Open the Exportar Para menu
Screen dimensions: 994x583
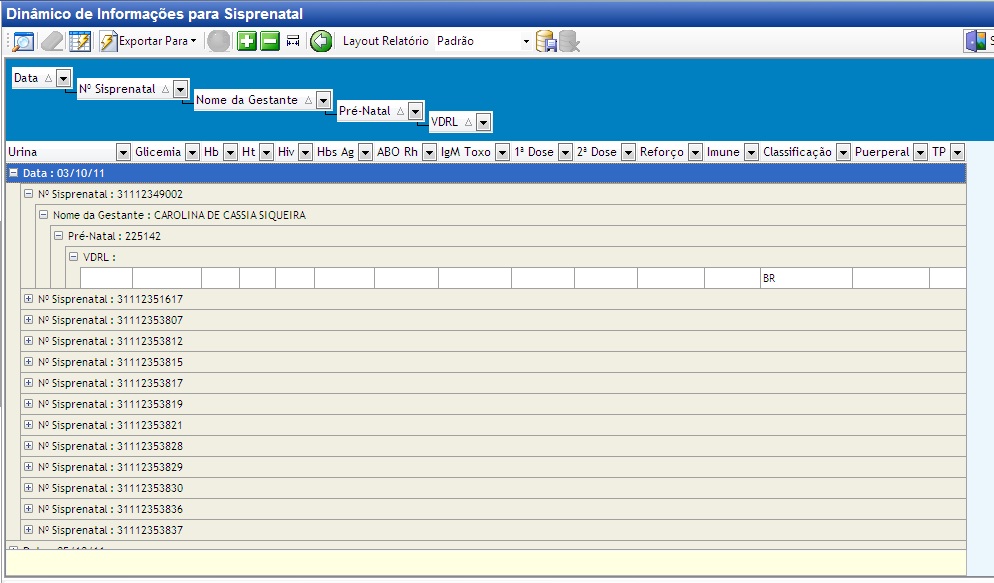coord(148,41)
